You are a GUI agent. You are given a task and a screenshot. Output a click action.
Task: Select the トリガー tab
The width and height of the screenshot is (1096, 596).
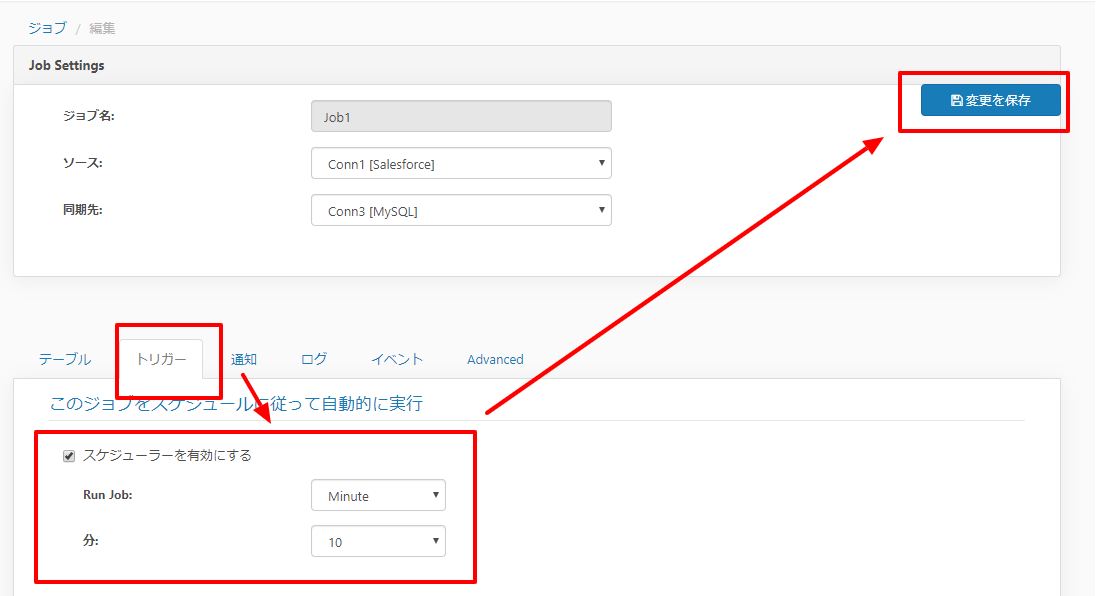tap(161, 359)
